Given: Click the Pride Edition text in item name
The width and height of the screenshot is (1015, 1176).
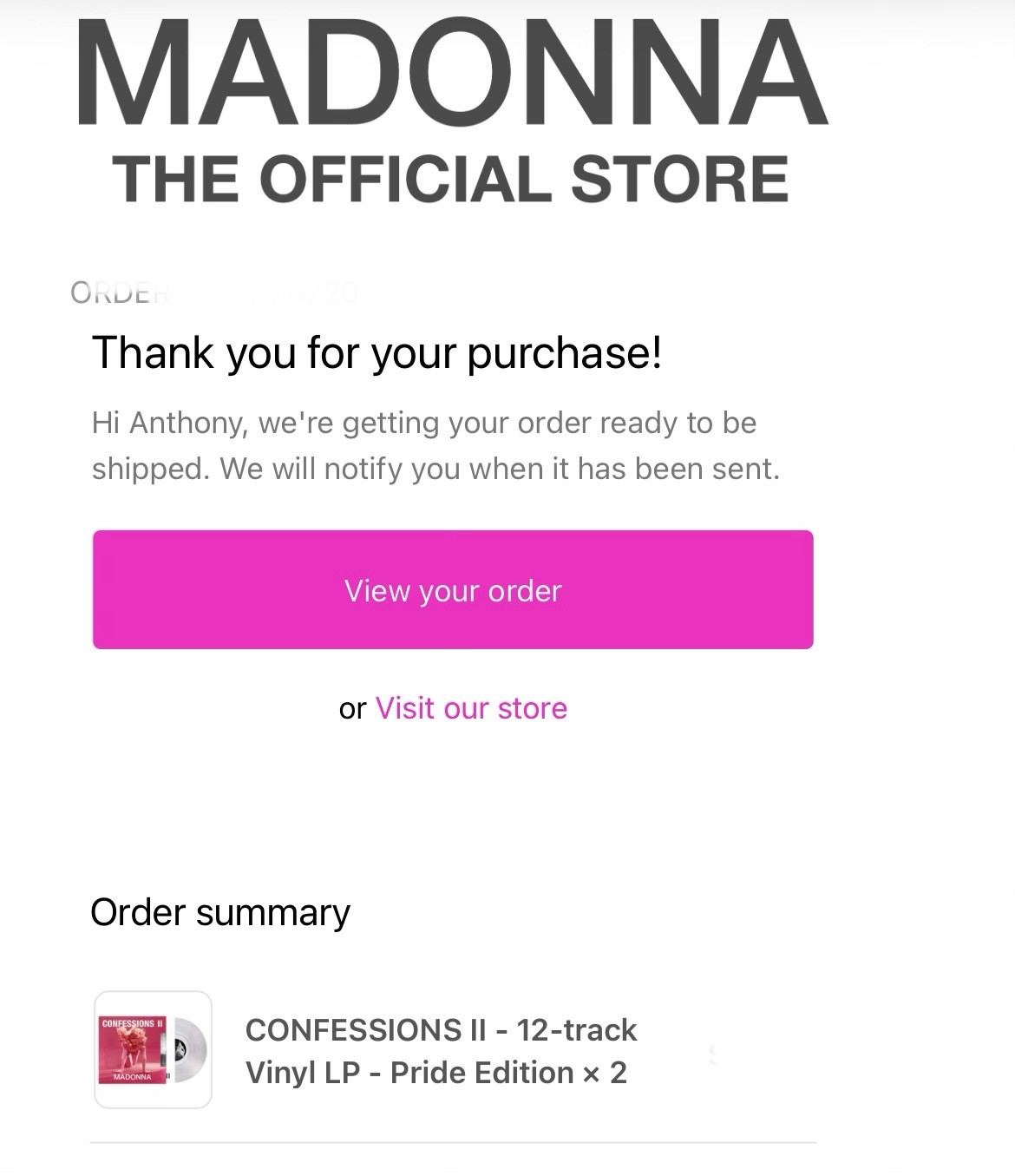Looking at the screenshot, I should coord(481,1073).
